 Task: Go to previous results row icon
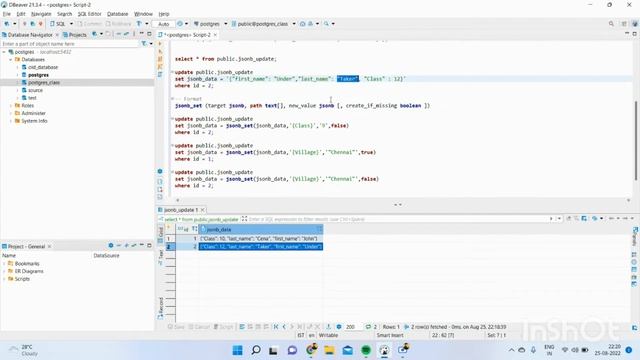[284, 327]
